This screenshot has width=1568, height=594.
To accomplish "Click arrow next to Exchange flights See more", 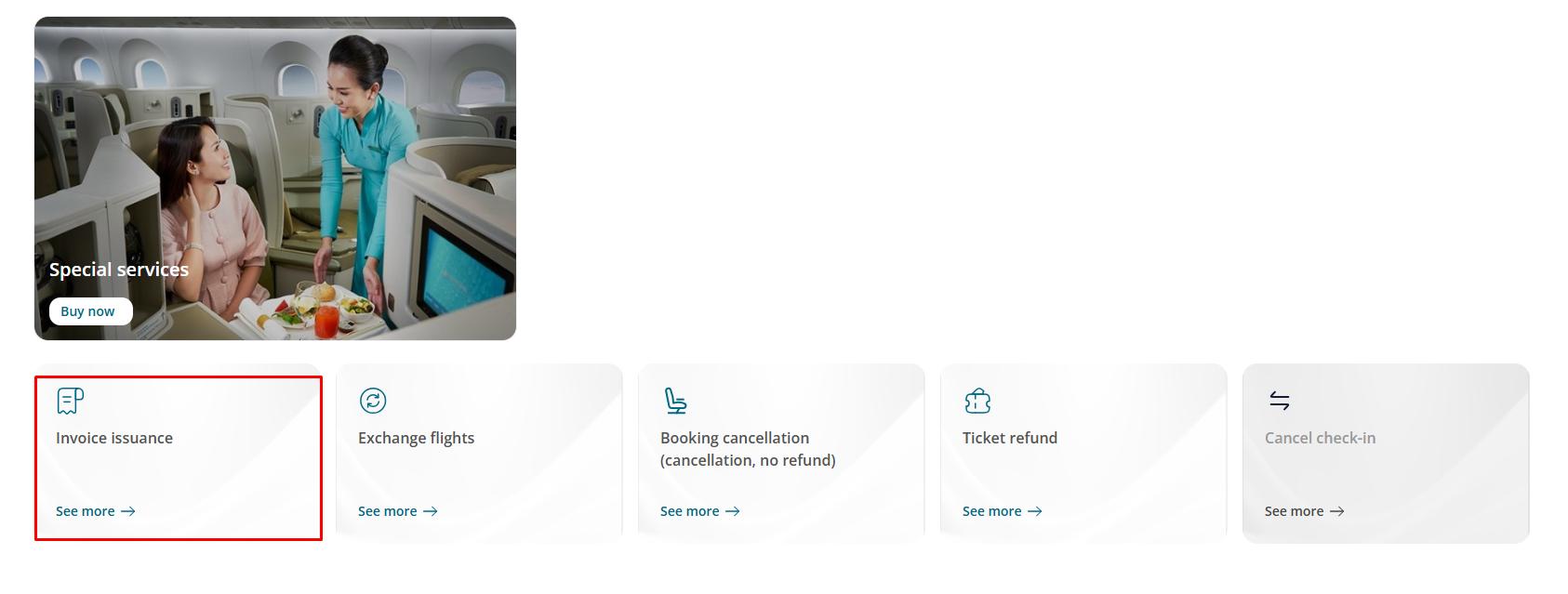I will tap(431, 511).
